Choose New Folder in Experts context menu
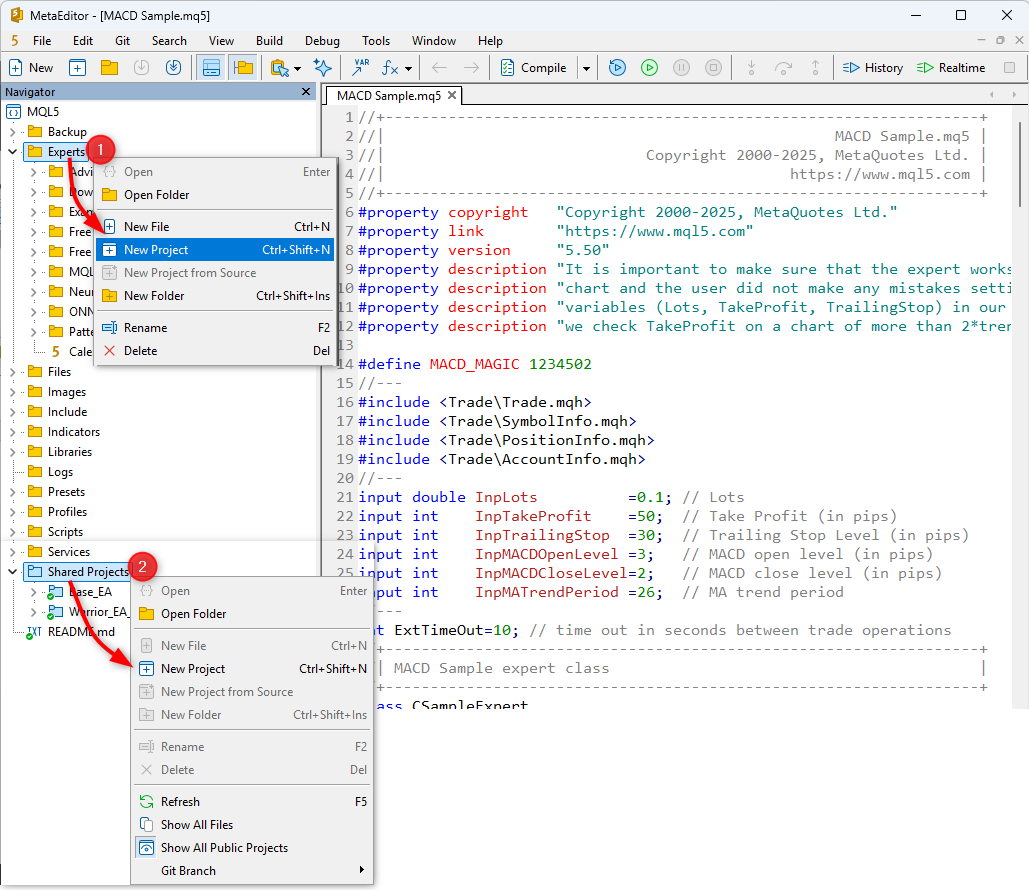The height and width of the screenshot is (890, 1029). pyautogui.click(x=215, y=296)
